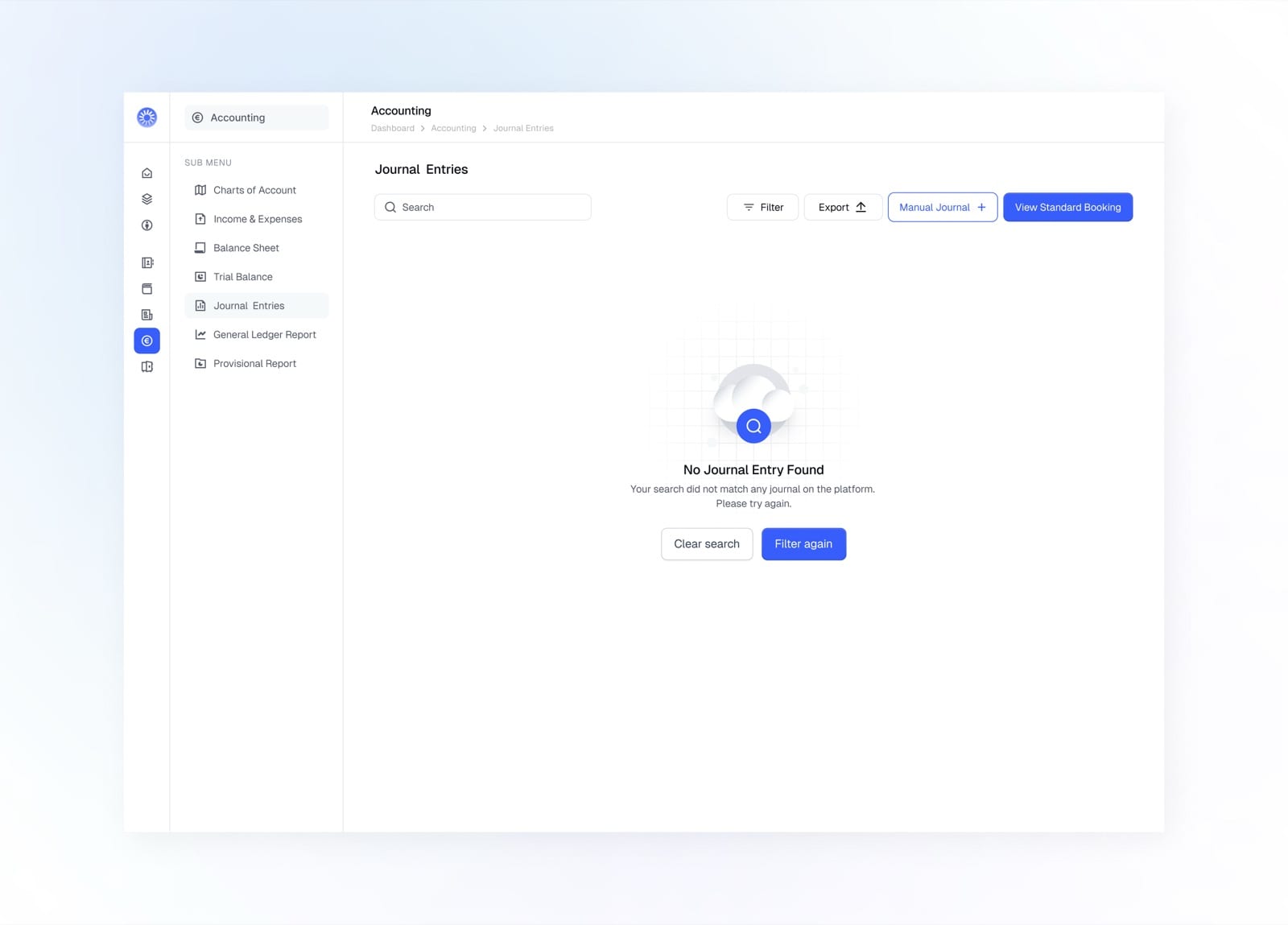Select the active euro accounting sidebar icon
This screenshot has height=925, width=1288.
coord(147,341)
